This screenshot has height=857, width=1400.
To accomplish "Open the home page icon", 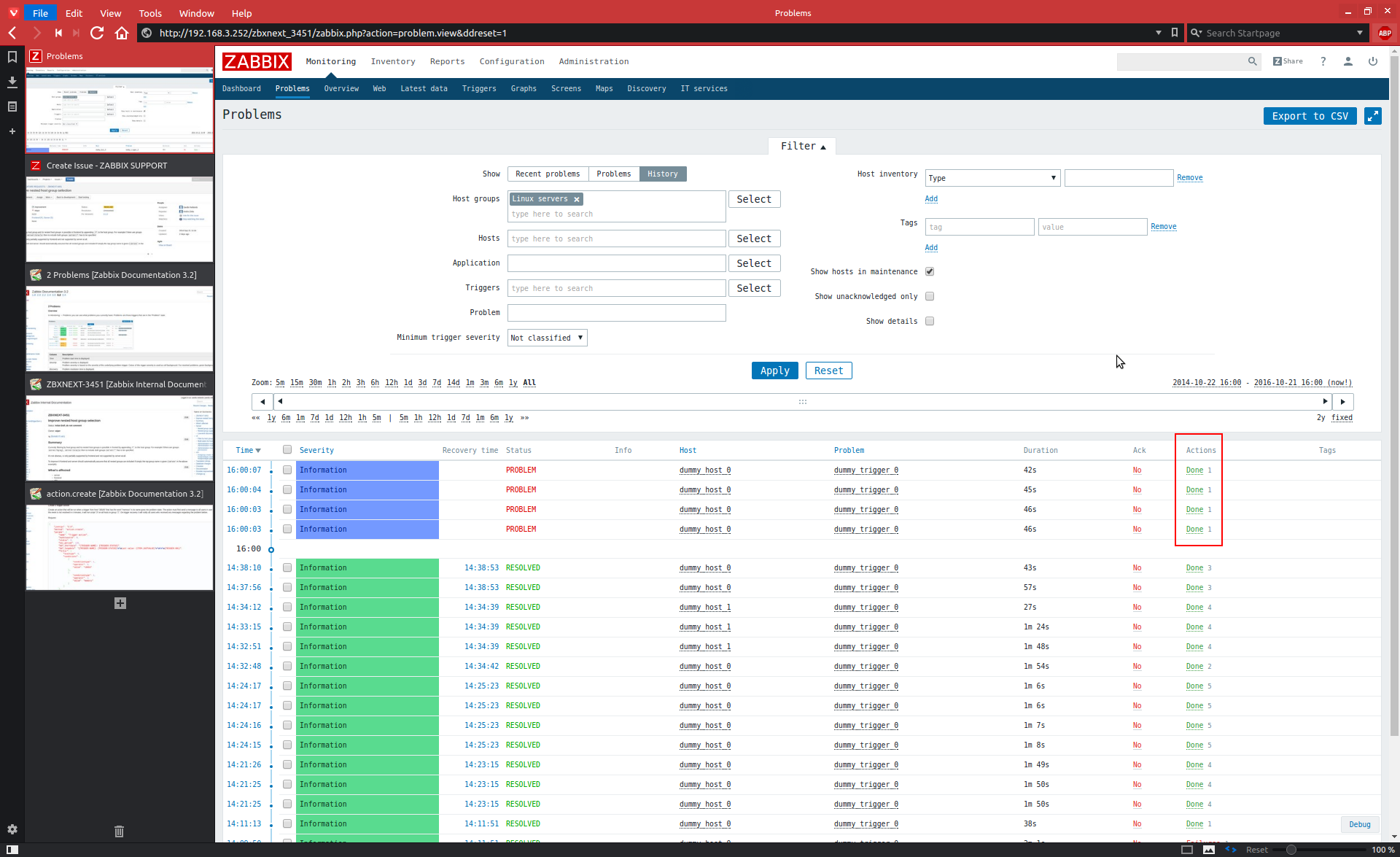I will click(122, 33).
